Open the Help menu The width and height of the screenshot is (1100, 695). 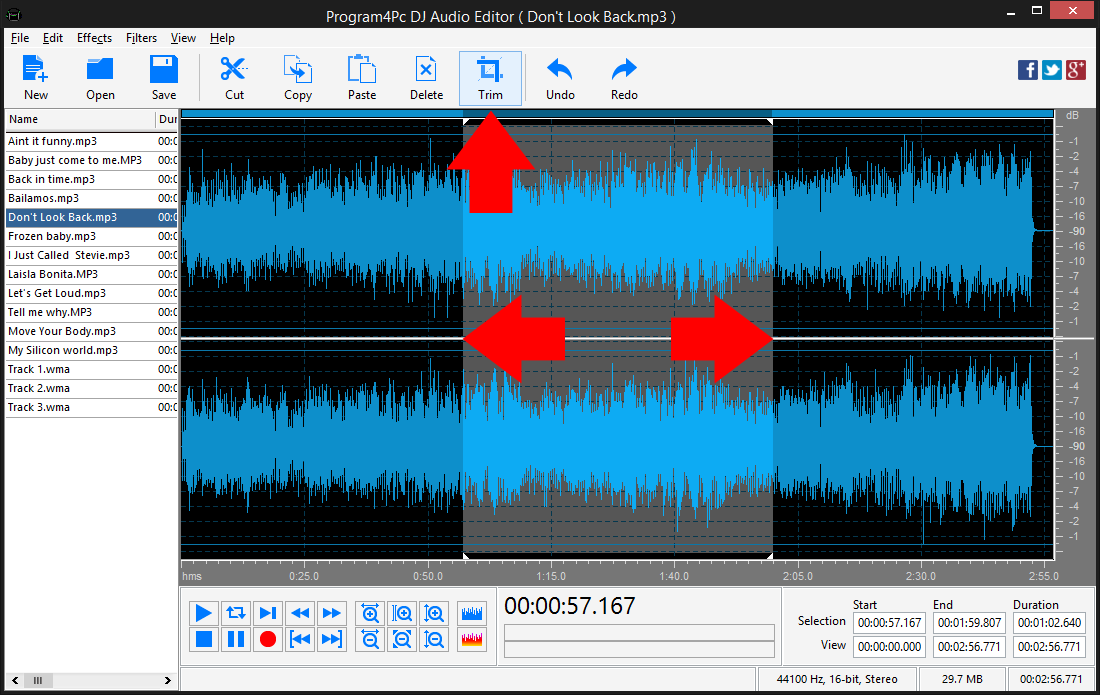(x=222, y=38)
